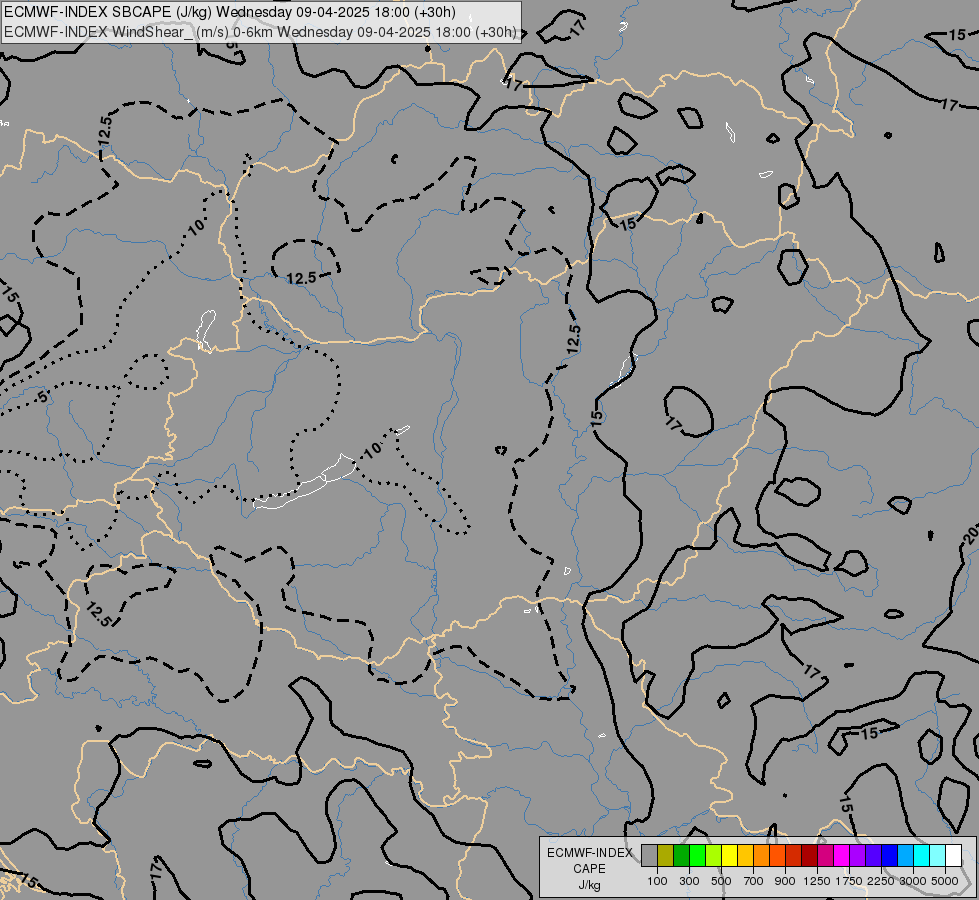Click the legend value 100
This screenshot has height=900, width=979.
(657, 881)
